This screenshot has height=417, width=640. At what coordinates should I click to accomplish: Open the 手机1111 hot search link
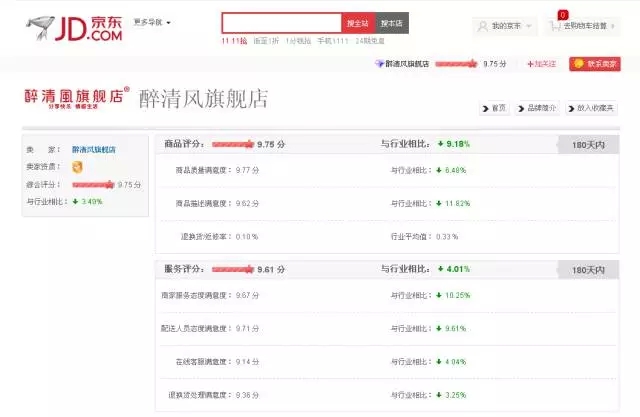click(333, 41)
